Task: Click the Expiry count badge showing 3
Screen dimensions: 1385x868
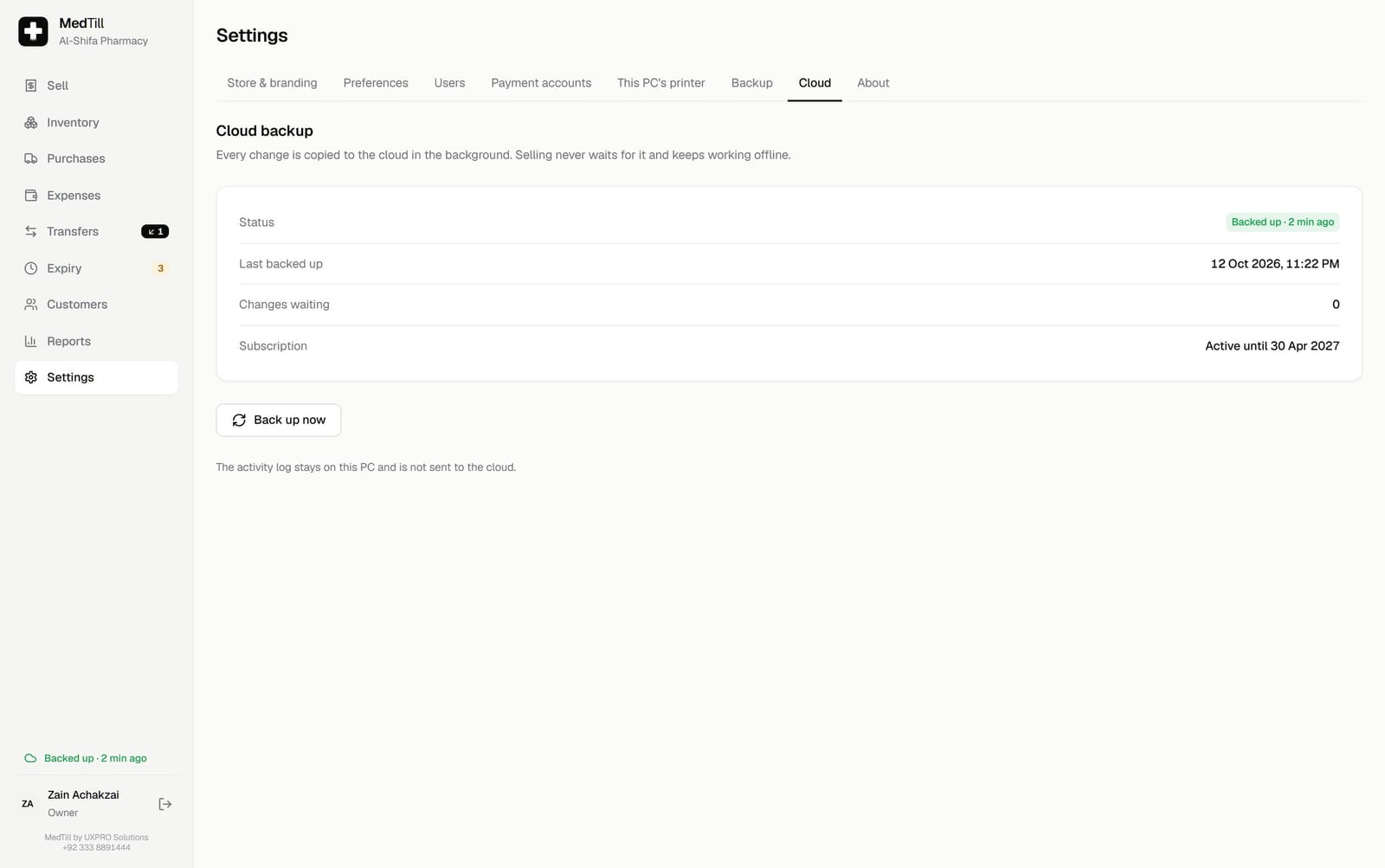Action: (x=160, y=268)
